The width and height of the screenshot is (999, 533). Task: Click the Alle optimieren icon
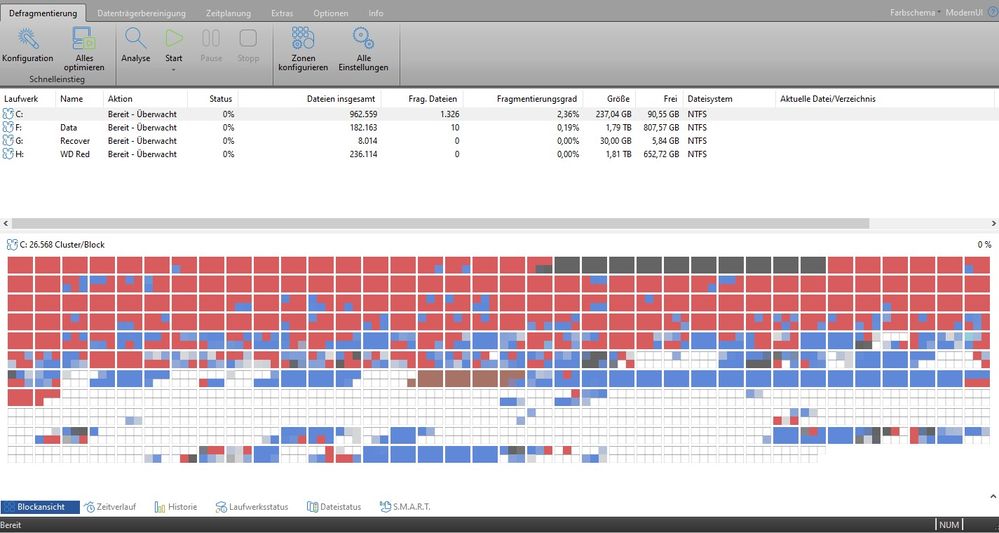[84, 38]
